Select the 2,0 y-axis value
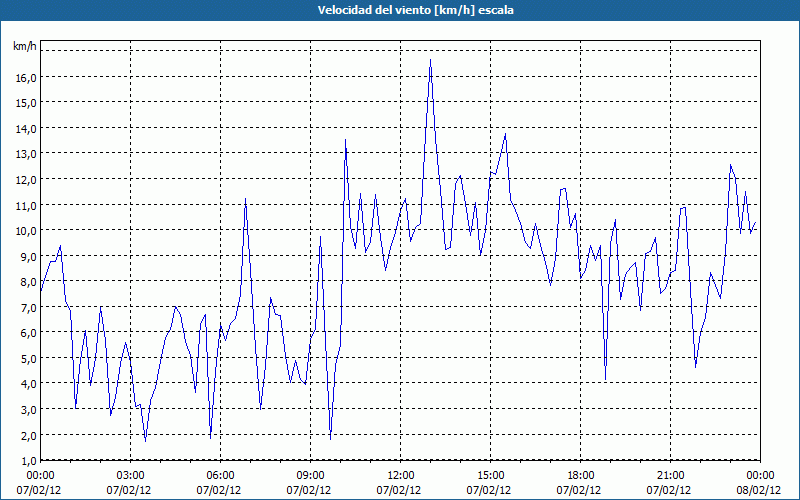Viewport: 800px width, 500px height. coord(28,435)
